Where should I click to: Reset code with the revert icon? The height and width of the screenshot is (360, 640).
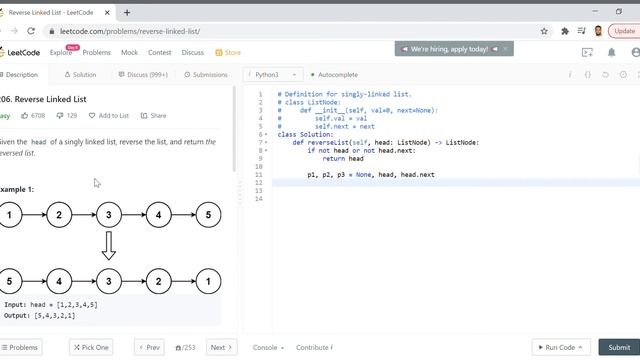(x=605, y=75)
